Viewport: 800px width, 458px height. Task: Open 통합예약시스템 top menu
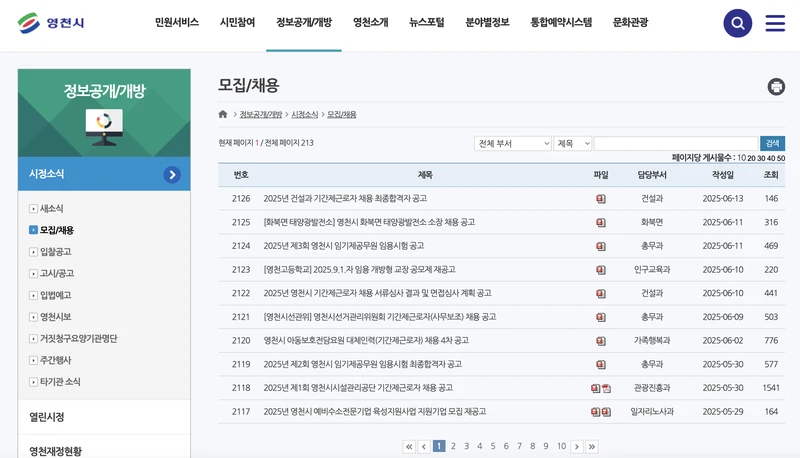561,22
